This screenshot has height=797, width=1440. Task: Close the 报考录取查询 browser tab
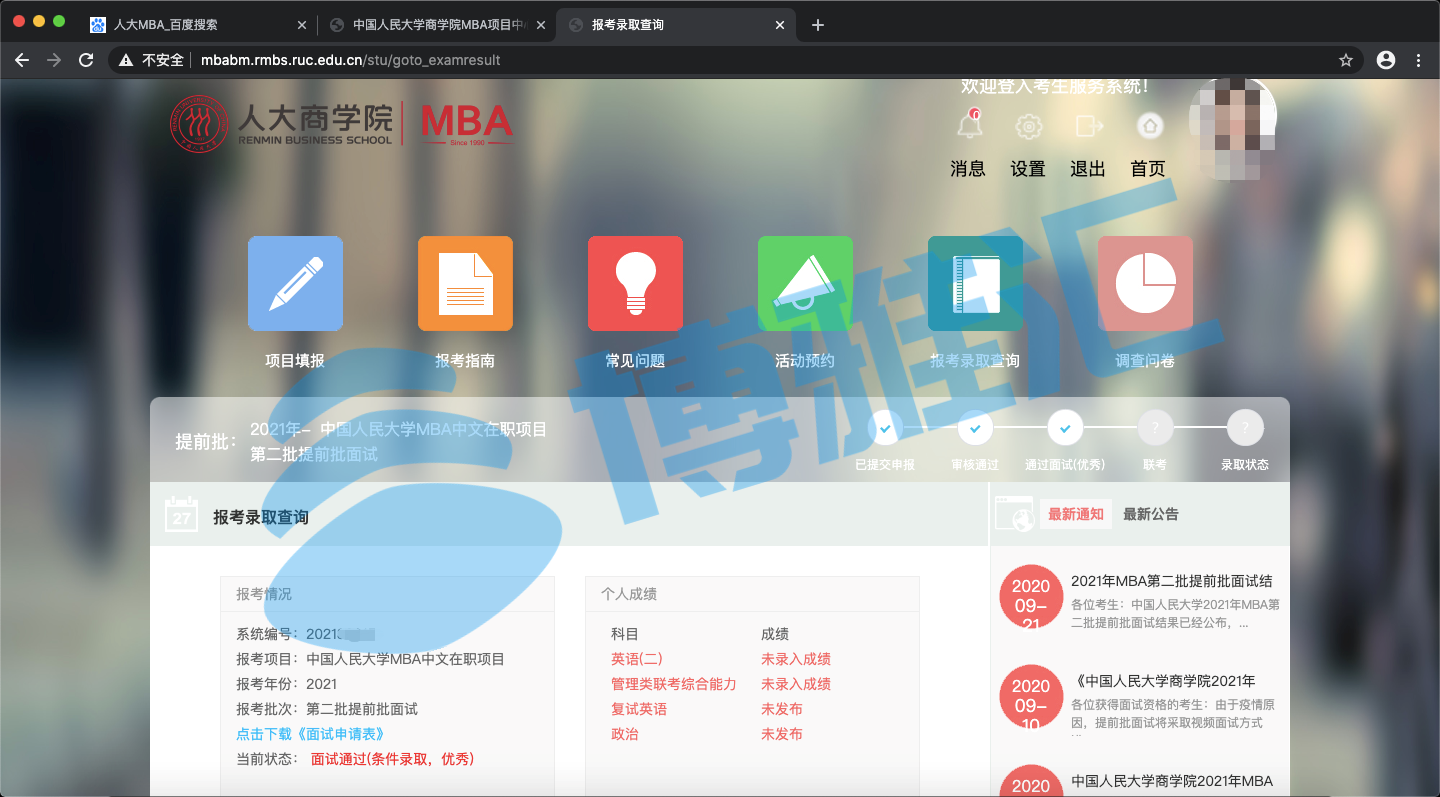pos(780,25)
